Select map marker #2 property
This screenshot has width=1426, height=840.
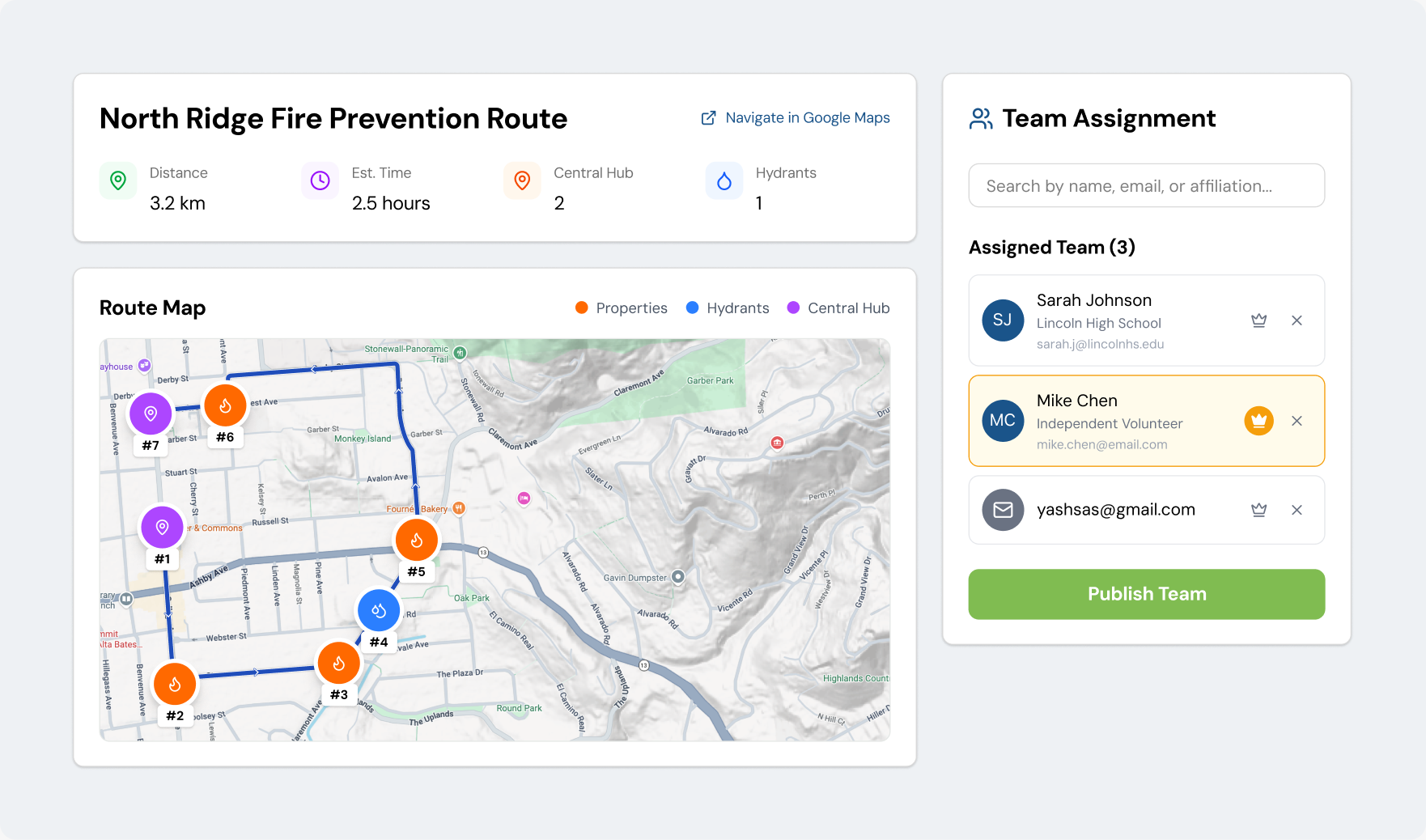tap(175, 685)
